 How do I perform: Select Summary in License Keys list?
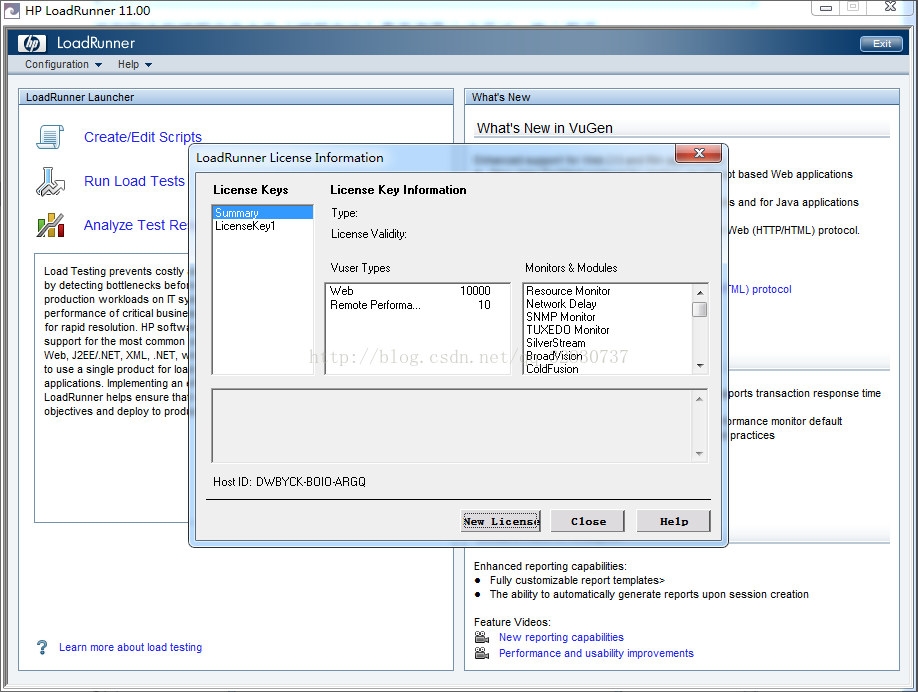pos(263,213)
